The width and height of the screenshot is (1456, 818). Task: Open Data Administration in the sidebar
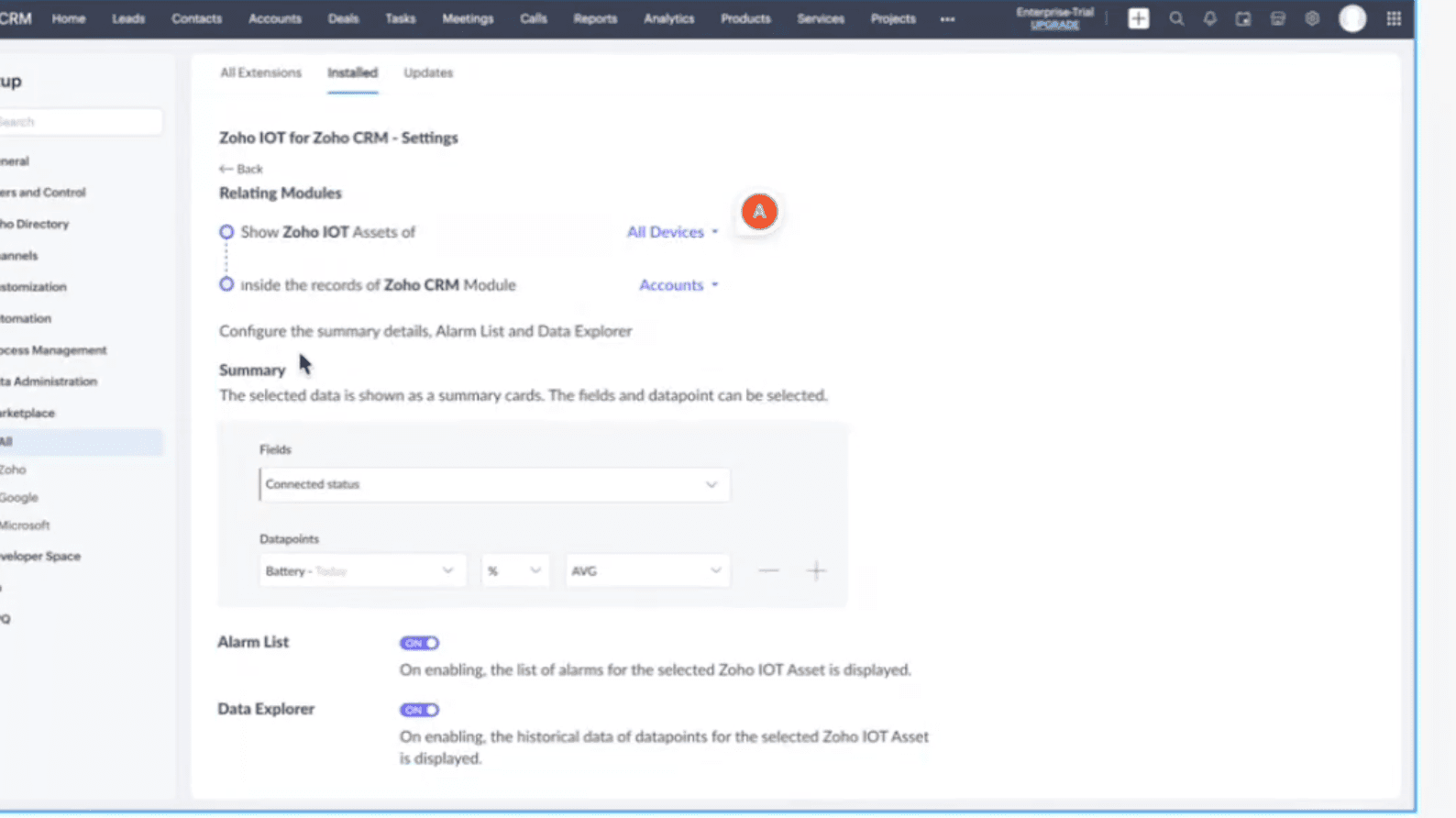(x=49, y=381)
